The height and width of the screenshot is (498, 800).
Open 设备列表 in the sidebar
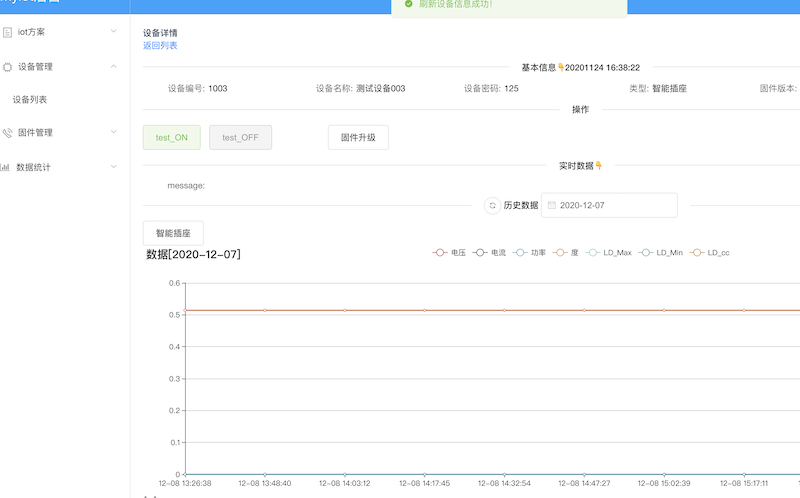click(x=30, y=100)
